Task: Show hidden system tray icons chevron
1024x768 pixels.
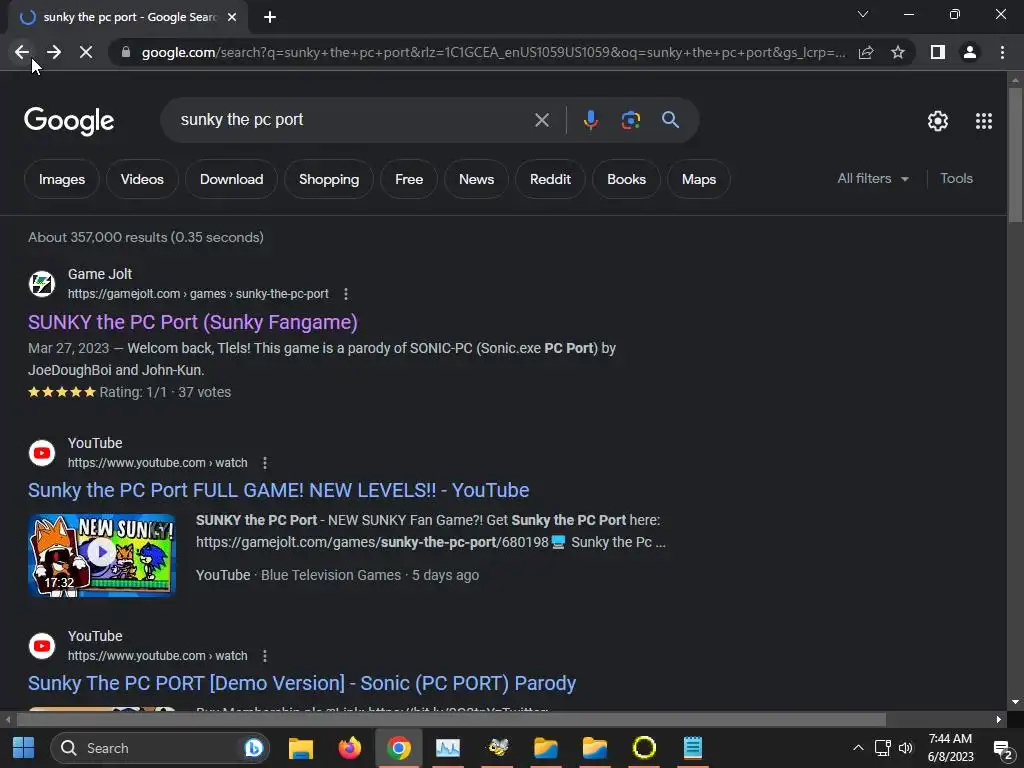Action: point(858,748)
